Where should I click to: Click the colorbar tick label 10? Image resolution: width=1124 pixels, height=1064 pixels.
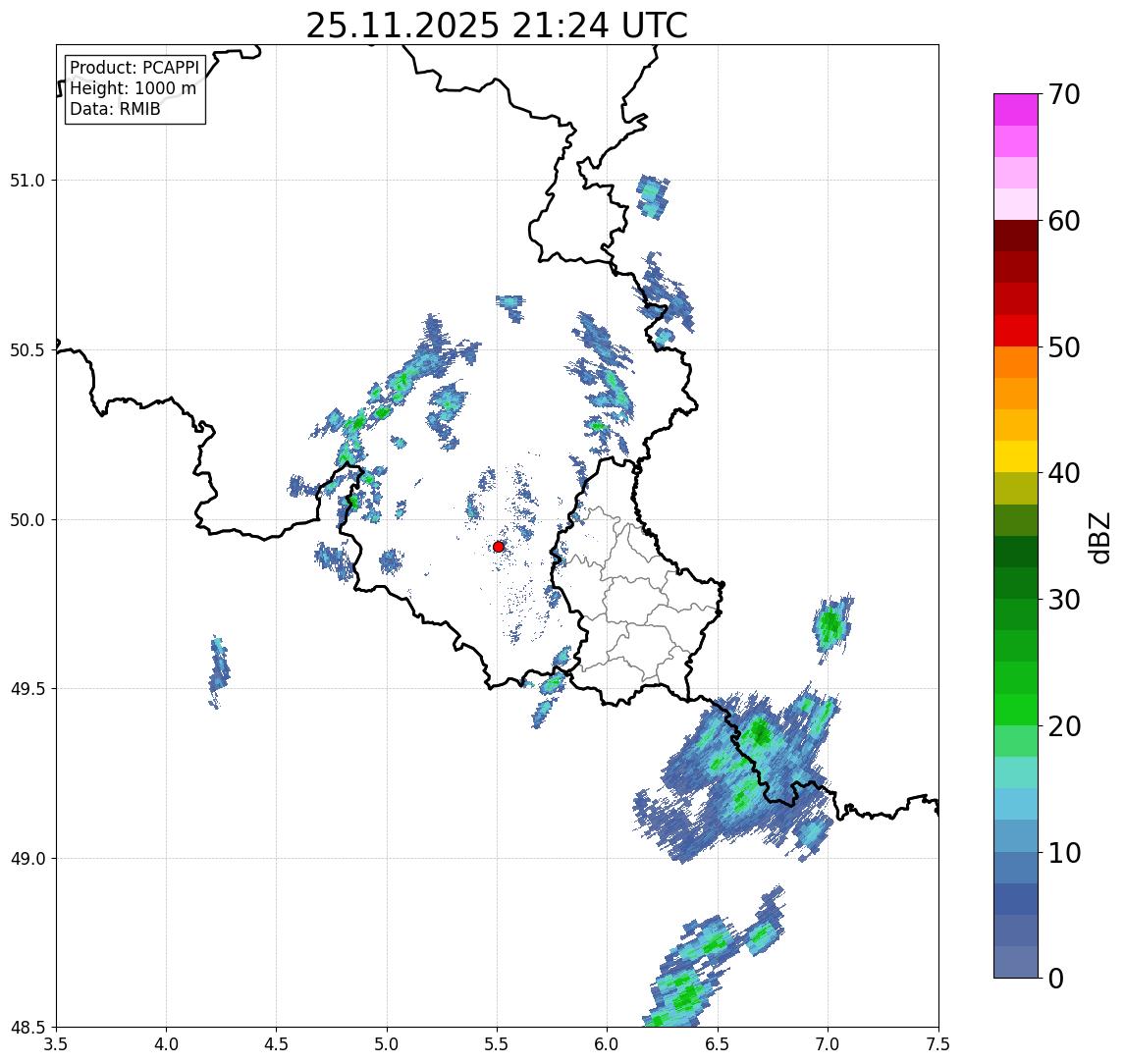1064,853
